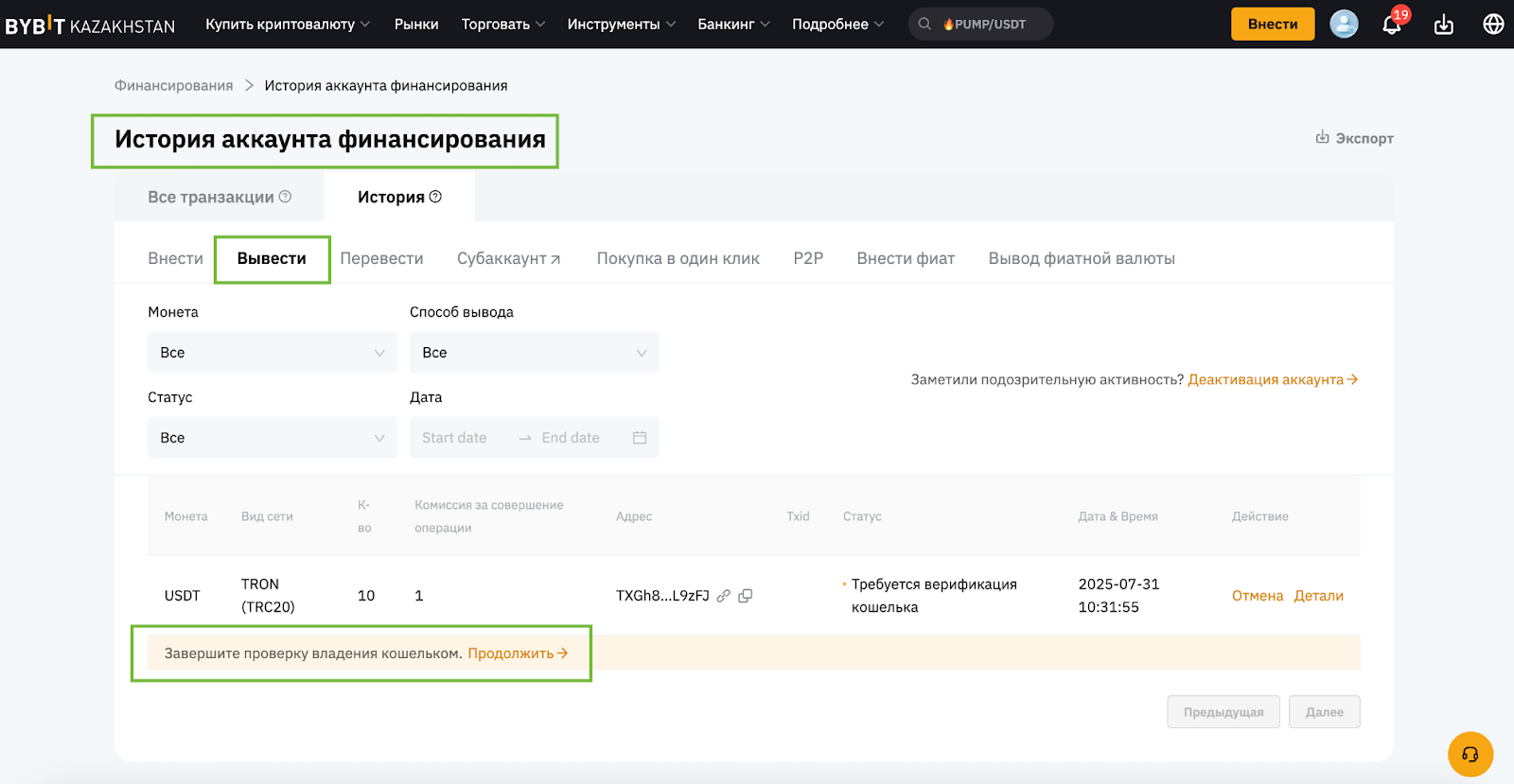Click the download app icon in header
The height and width of the screenshot is (784, 1514).
pos(1443,25)
